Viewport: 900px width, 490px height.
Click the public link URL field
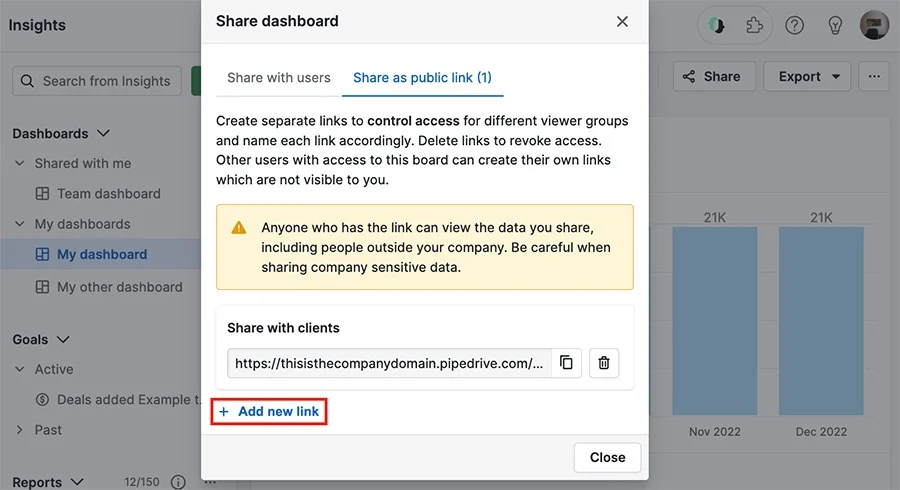[390, 363]
